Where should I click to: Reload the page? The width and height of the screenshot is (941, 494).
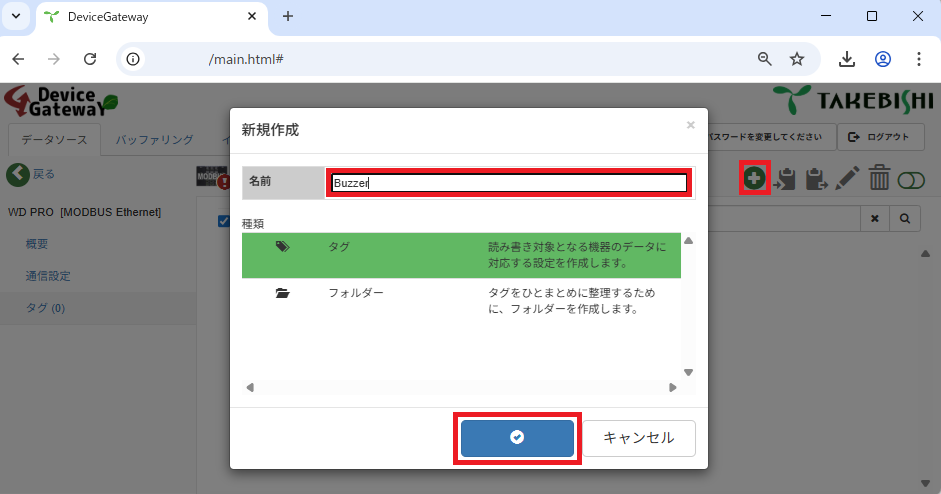point(90,59)
